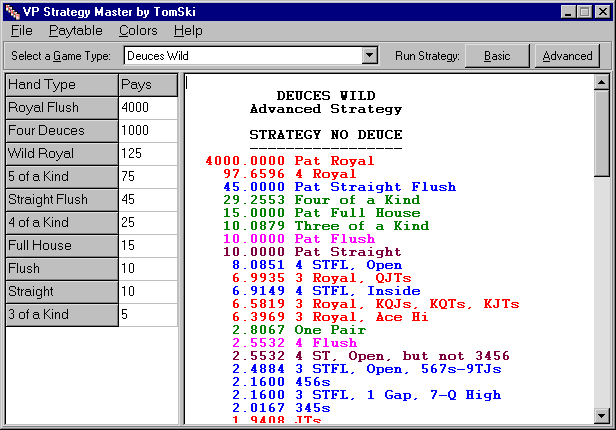Screen dimensions: 616x430
Task: Edit the 4 of a Kind pay 25
Action: (148, 223)
